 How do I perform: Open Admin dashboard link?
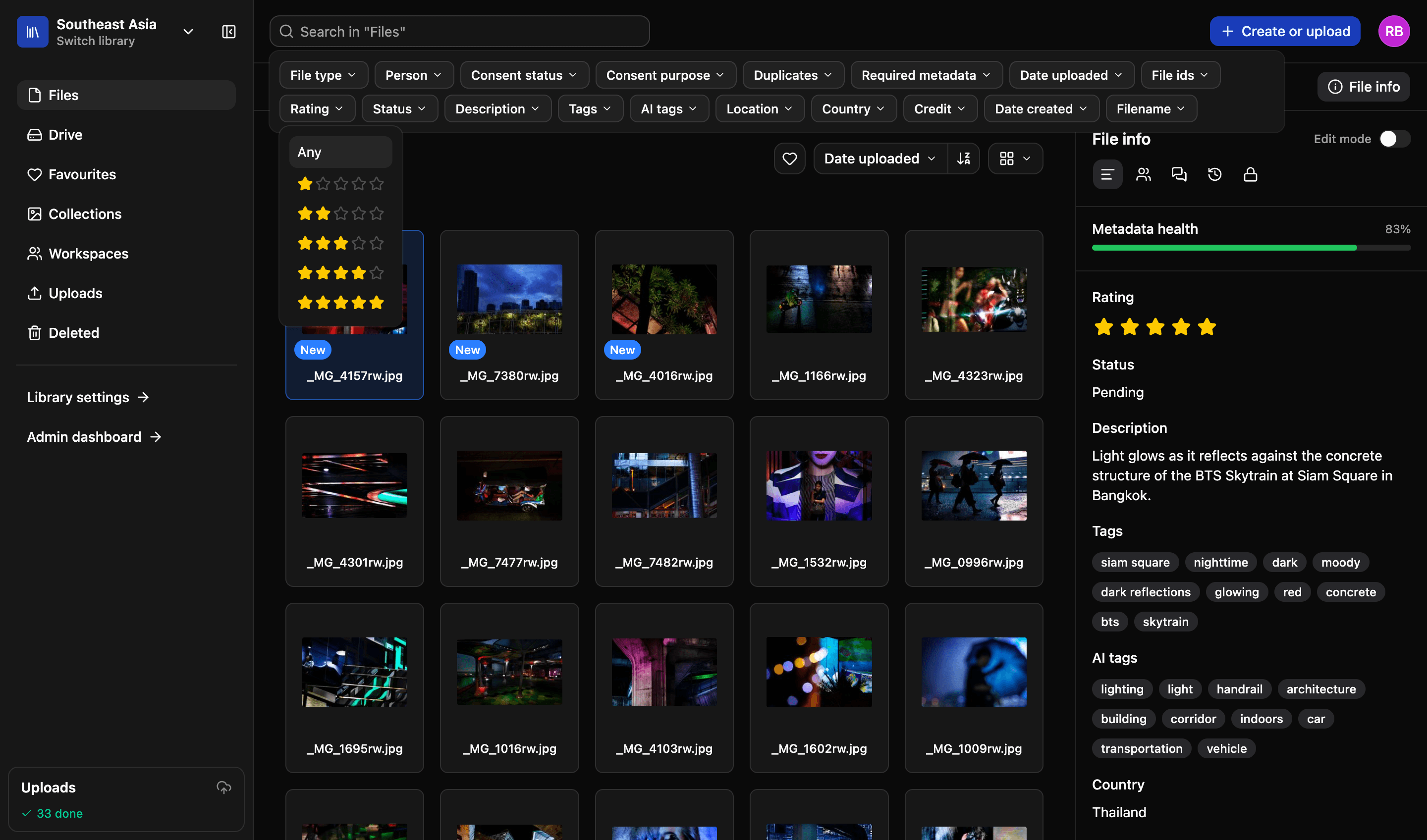click(x=94, y=437)
